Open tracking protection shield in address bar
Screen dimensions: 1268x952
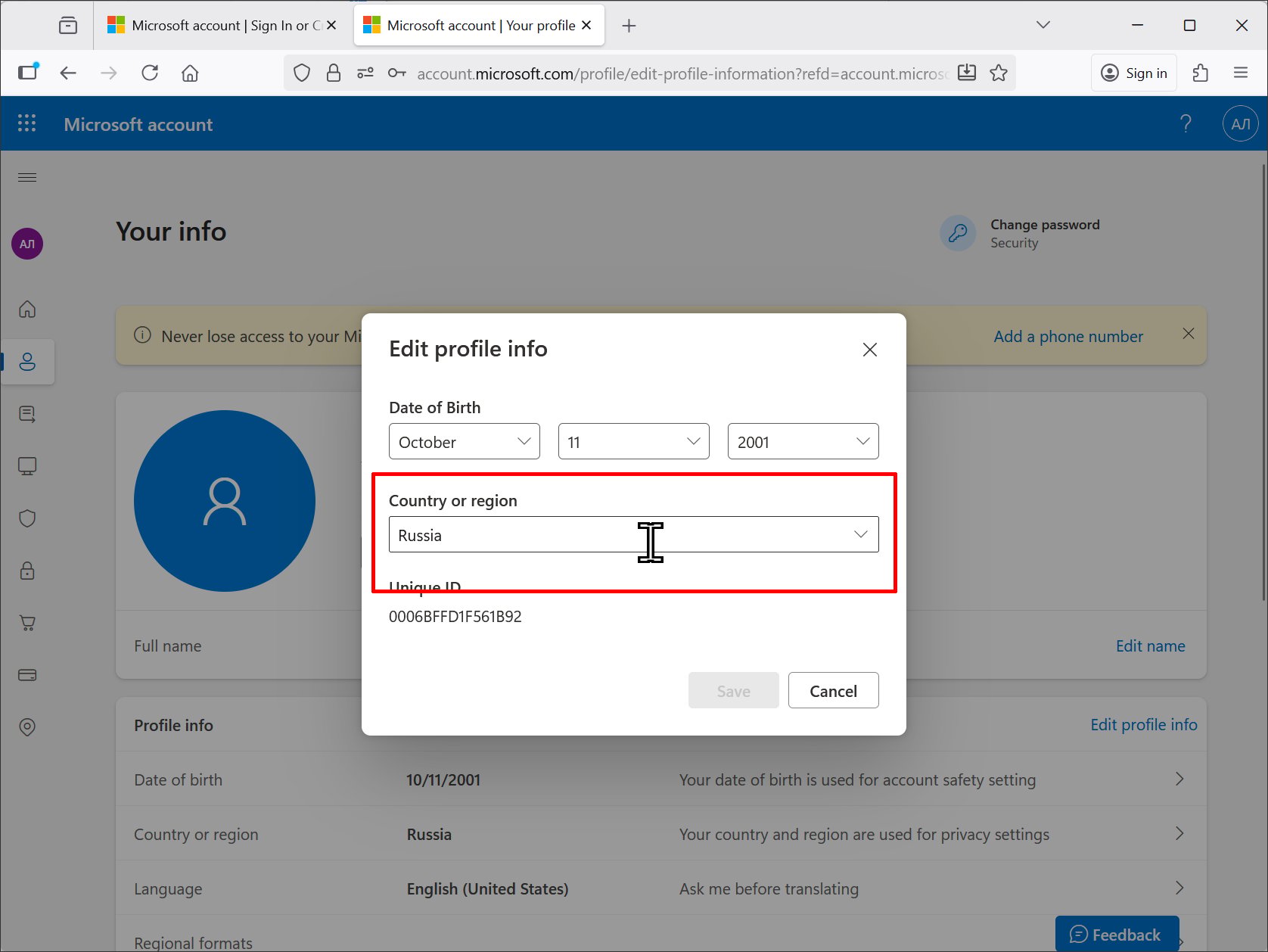click(x=302, y=73)
